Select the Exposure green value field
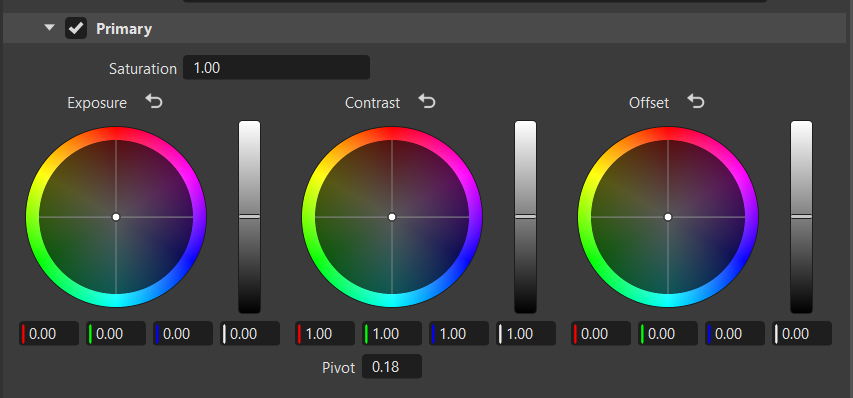 coord(116,333)
